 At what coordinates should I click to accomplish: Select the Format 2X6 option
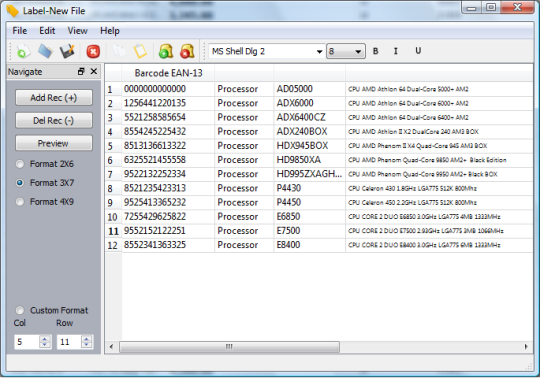tap(45, 164)
